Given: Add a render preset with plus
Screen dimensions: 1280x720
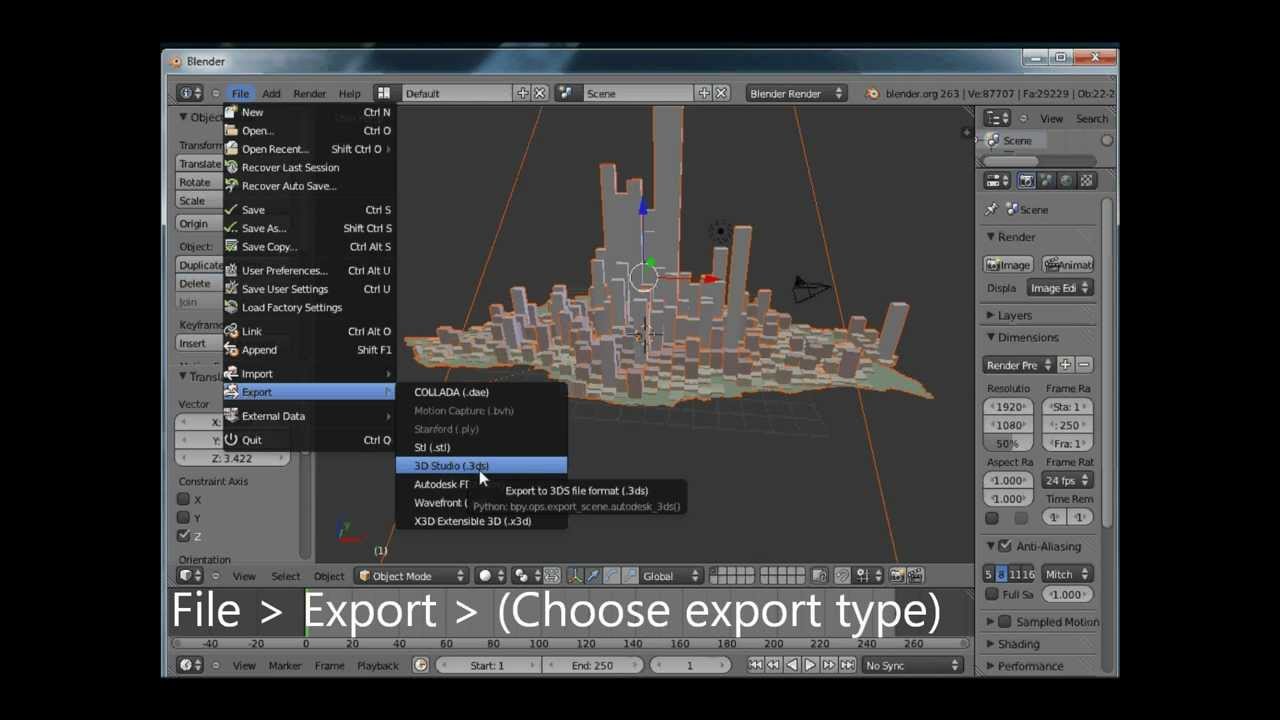Looking at the screenshot, I should pos(1065,365).
